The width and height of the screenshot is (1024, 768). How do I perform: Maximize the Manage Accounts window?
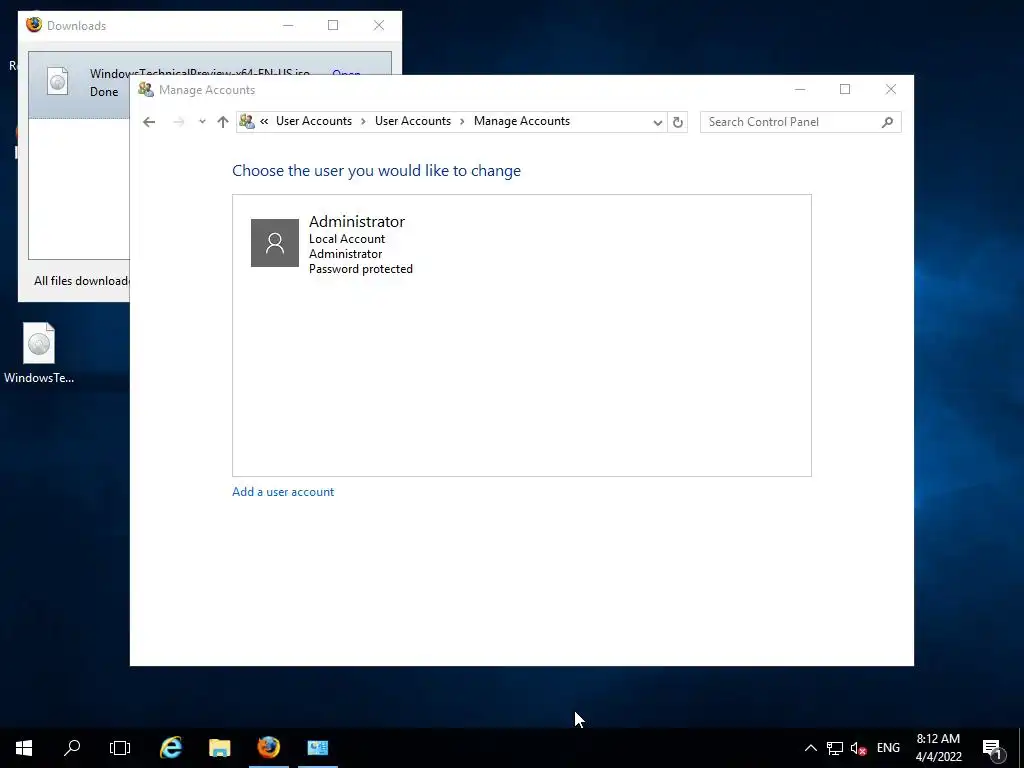845,89
